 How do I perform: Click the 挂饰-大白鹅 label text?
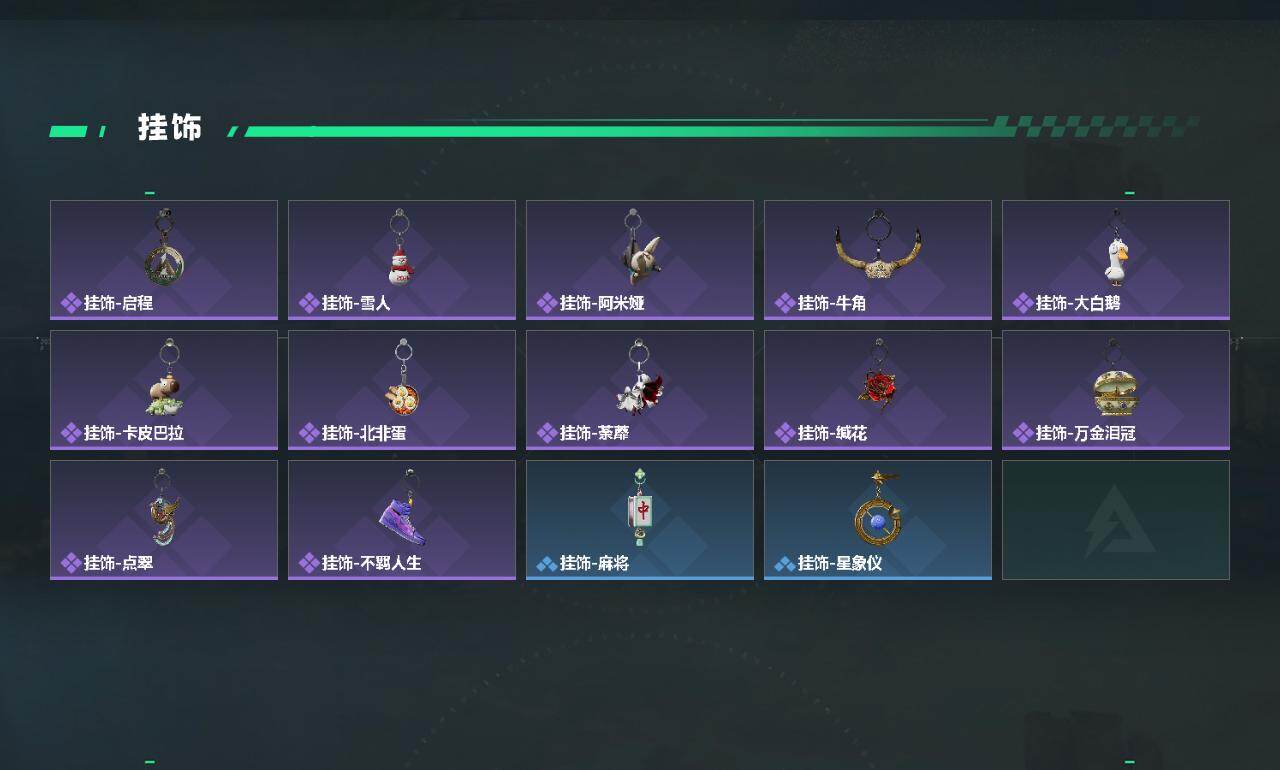(1078, 303)
